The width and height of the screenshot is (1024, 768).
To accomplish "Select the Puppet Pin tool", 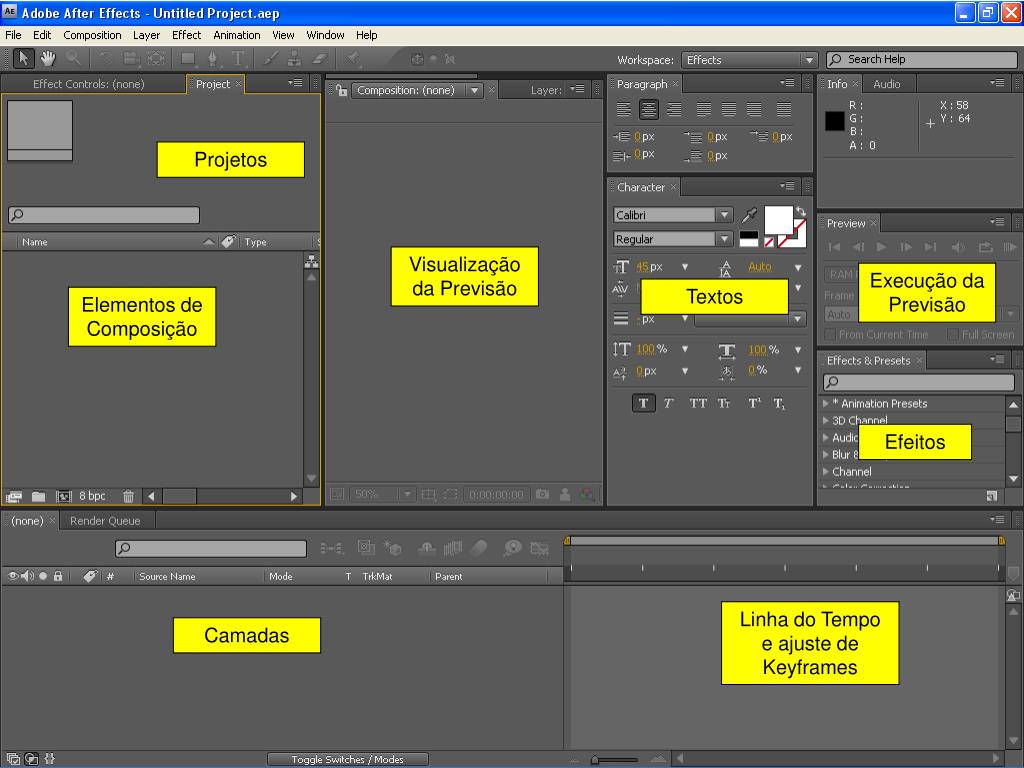I will [x=353, y=59].
